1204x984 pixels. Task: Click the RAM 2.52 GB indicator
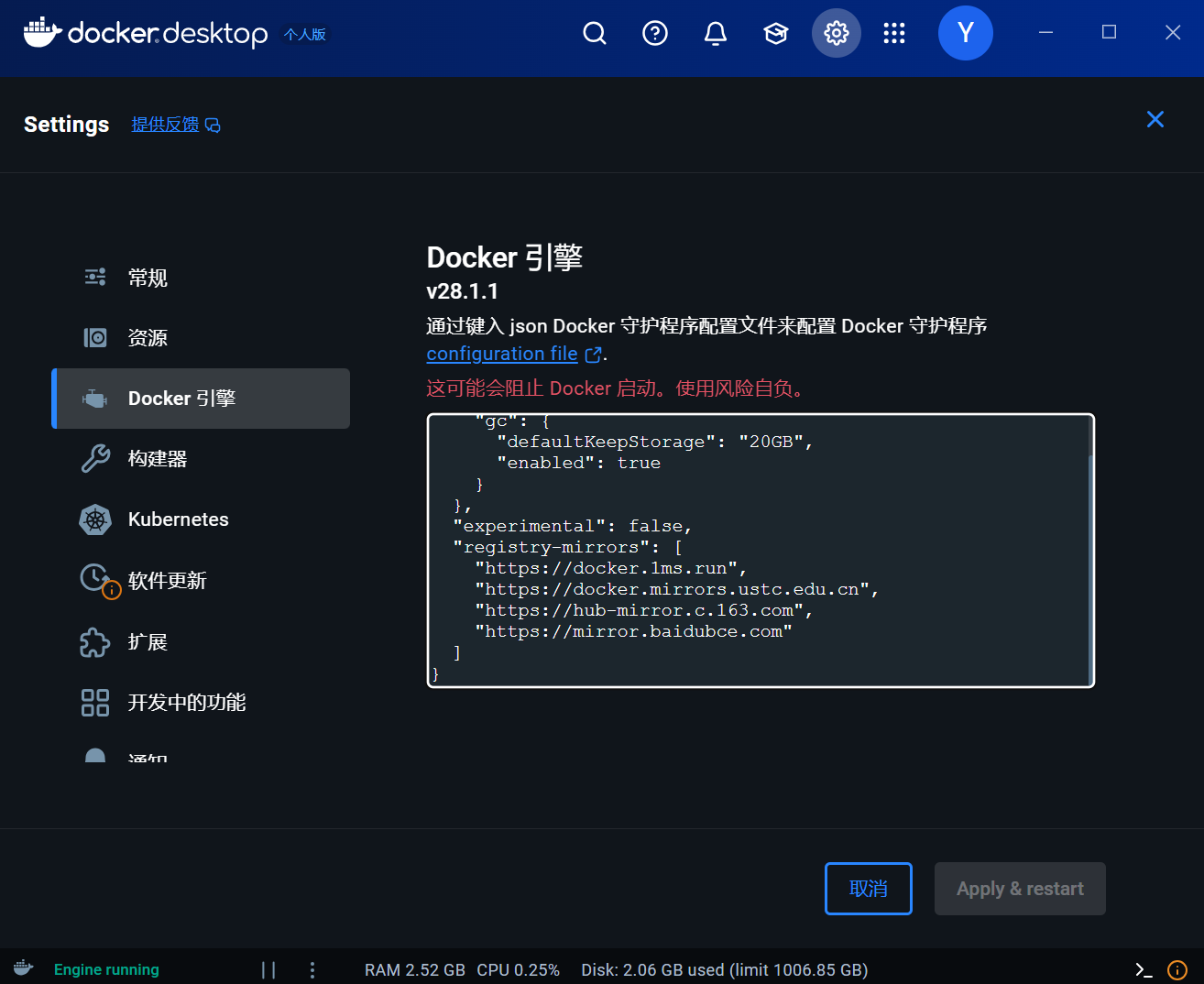tap(415, 969)
